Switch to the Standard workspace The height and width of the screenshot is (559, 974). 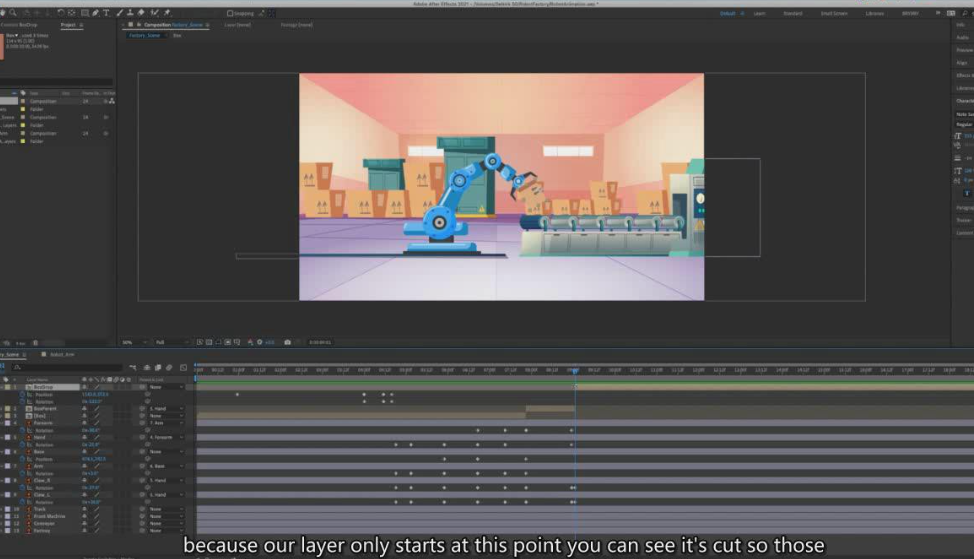coord(792,14)
